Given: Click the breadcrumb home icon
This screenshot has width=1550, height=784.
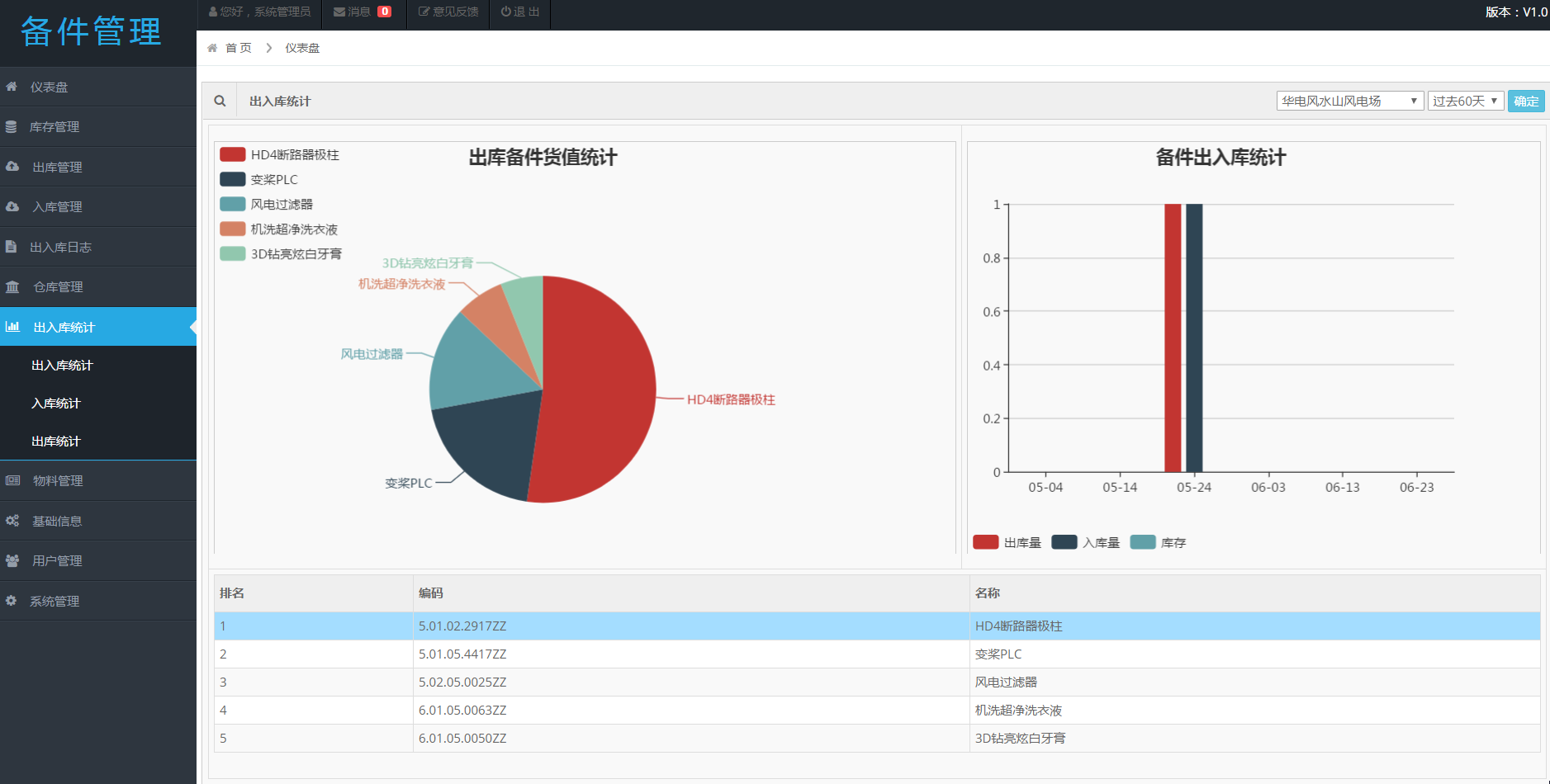Looking at the screenshot, I should tap(212, 48).
